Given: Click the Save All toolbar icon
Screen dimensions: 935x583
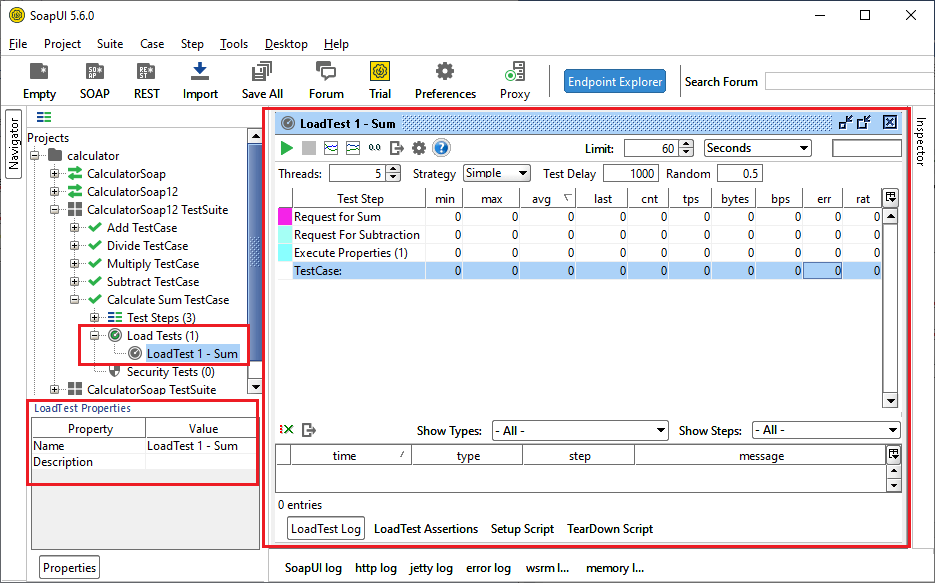Looking at the screenshot, I should (x=261, y=79).
